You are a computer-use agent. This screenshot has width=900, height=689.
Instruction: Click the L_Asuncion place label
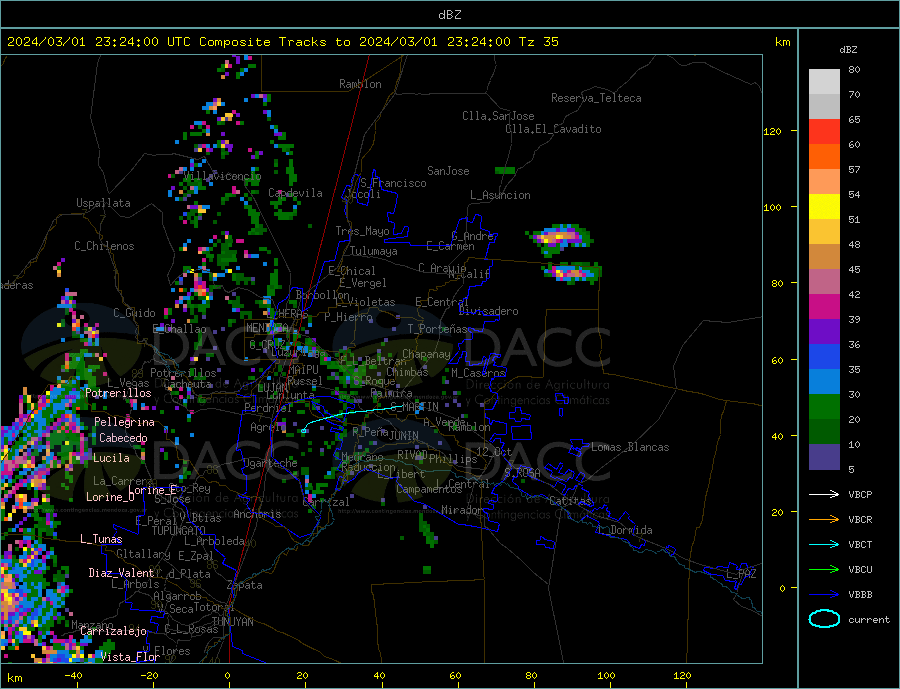tap(500, 195)
